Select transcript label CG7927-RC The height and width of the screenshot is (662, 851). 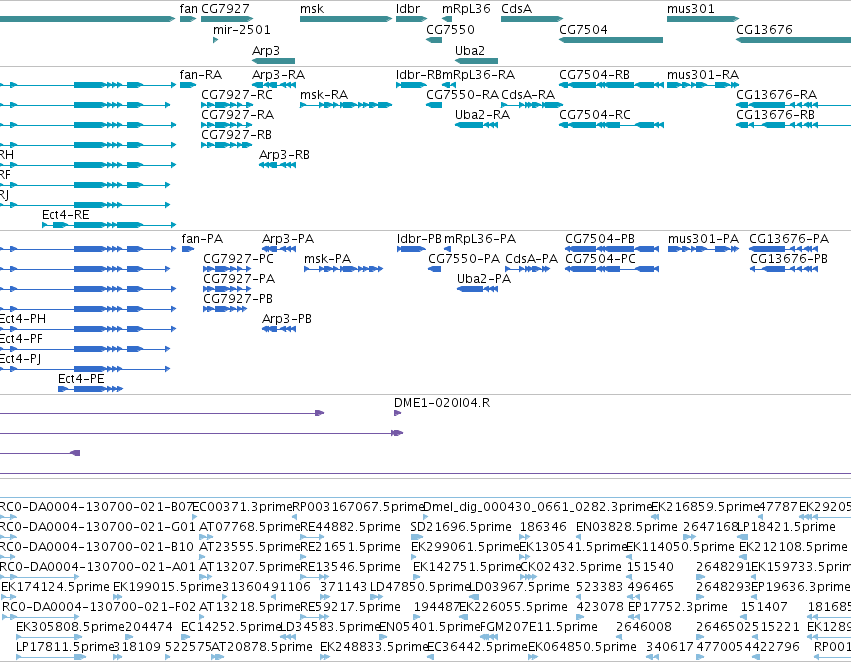coord(237,94)
